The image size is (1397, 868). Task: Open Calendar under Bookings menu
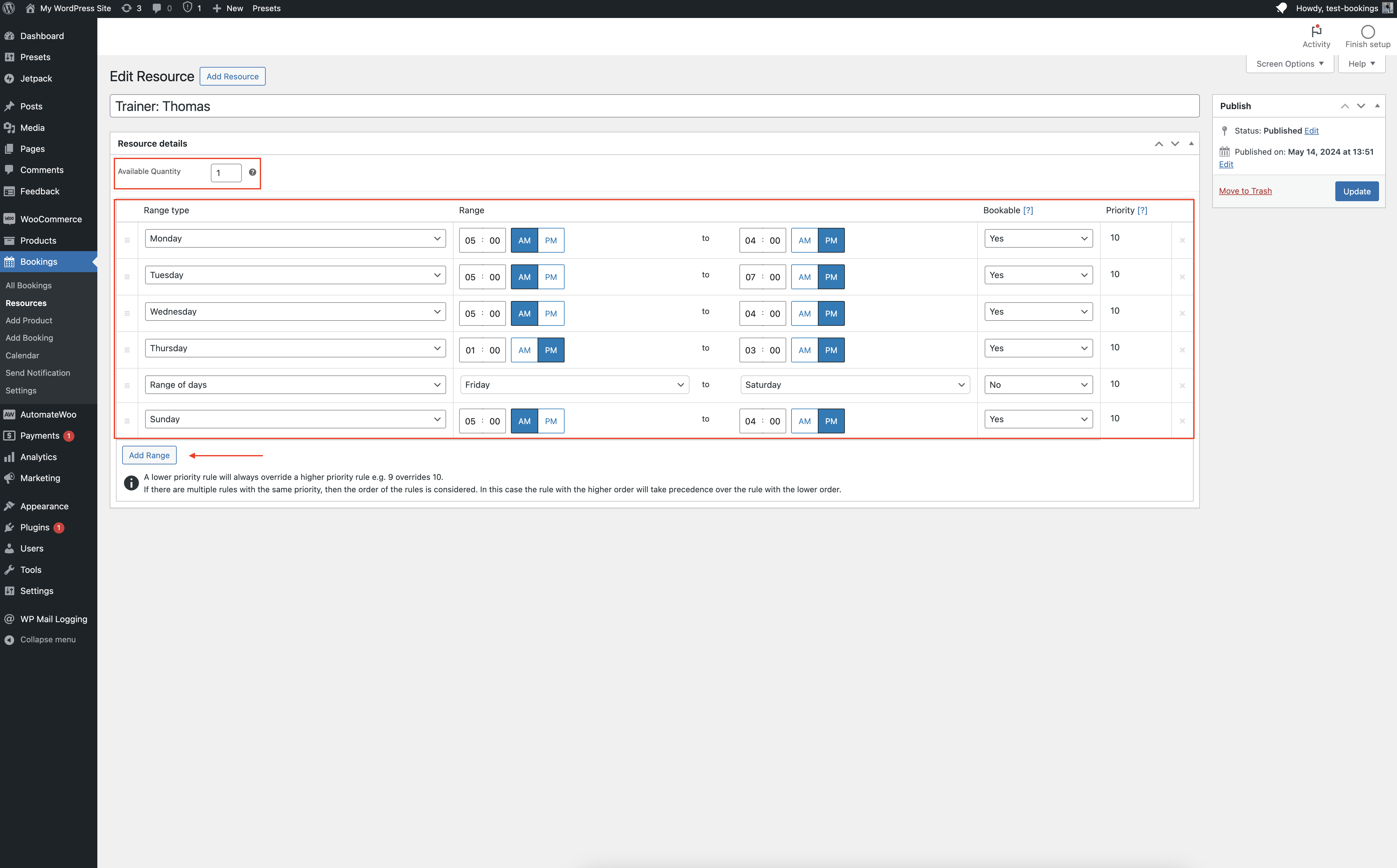[x=22, y=355]
